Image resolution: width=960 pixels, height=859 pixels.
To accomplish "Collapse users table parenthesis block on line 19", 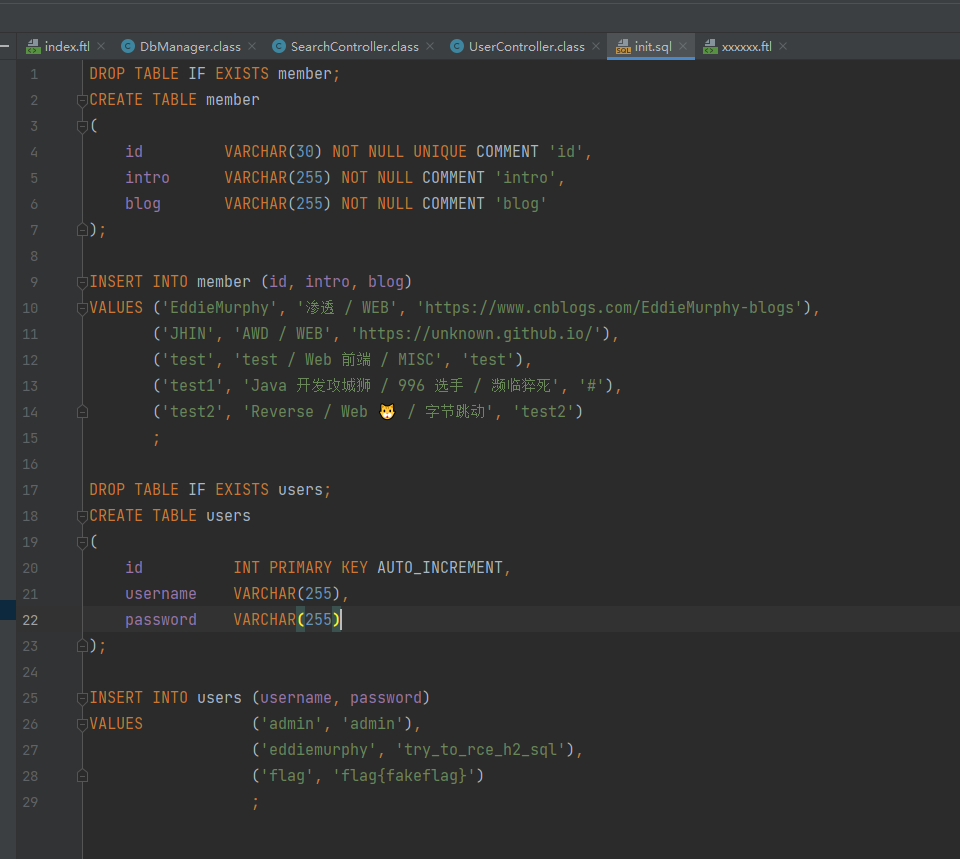I will [x=82, y=542].
